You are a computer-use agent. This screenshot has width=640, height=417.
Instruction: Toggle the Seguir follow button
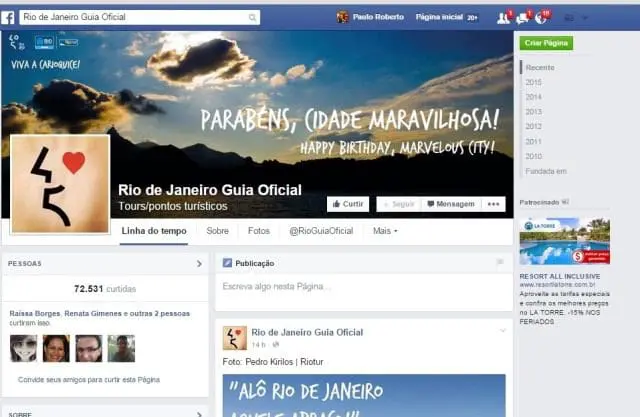coord(399,204)
